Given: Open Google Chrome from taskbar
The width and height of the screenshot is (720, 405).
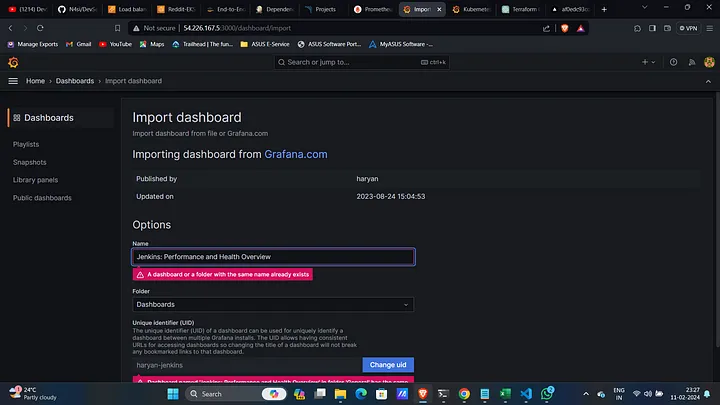Looking at the screenshot, I should pos(464,394).
